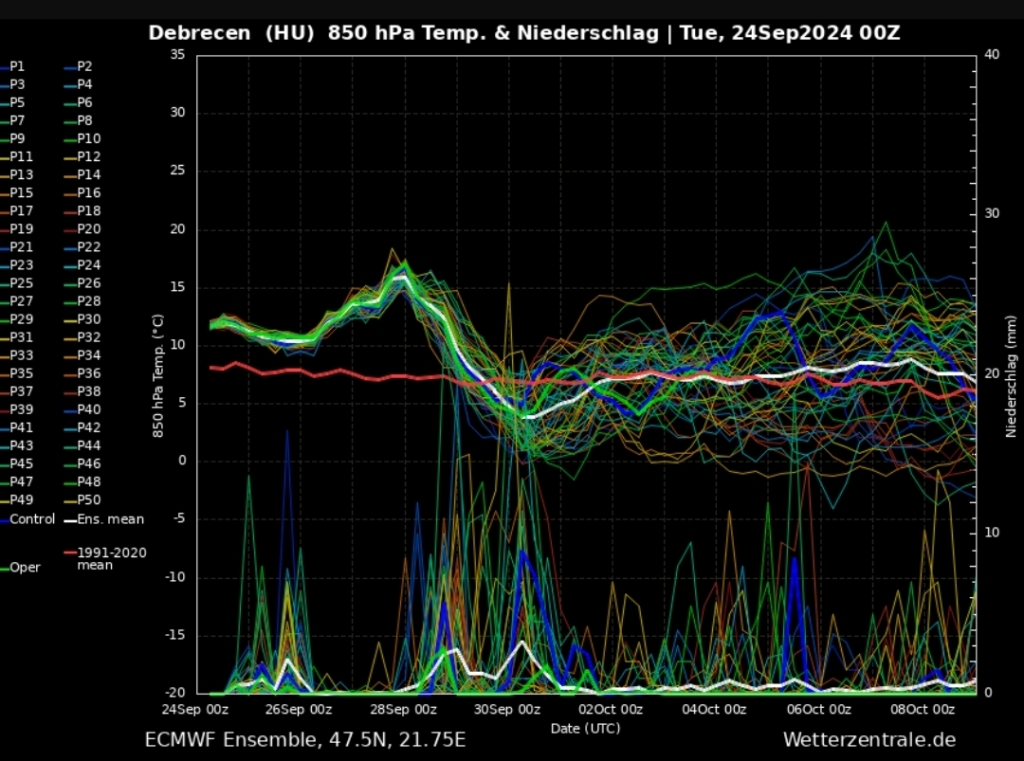Image resolution: width=1024 pixels, height=761 pixels.
Task: Click the ECMWF Ensemble coordinates caption
Action: 305,740
